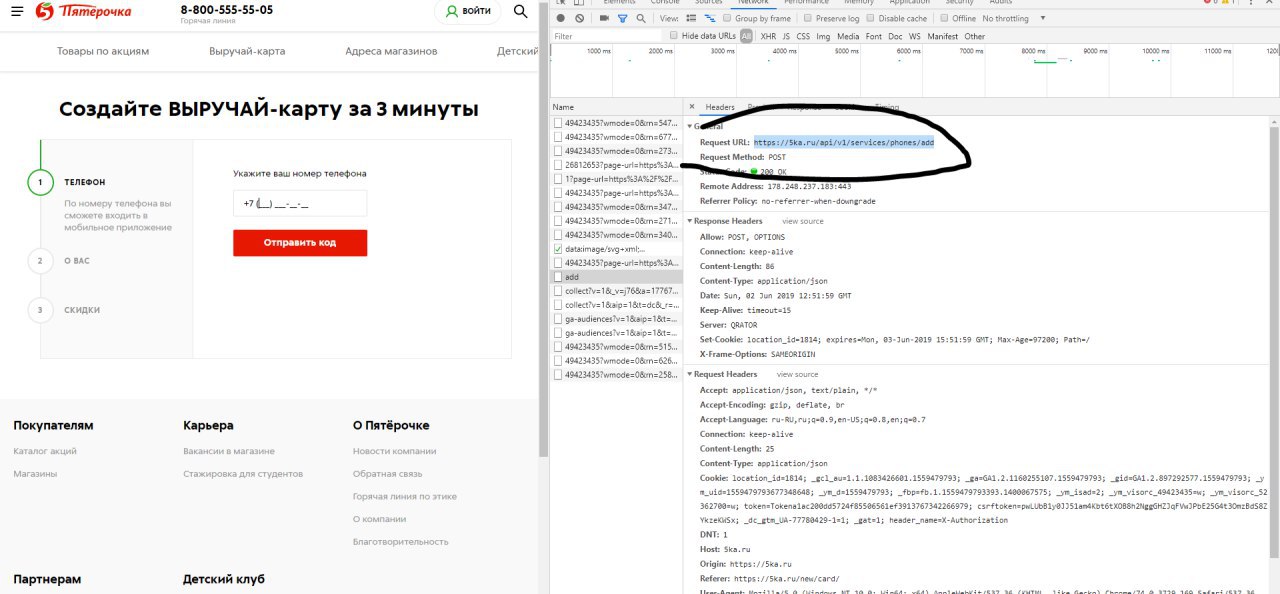
Task: Open Адреса магазинов nav item
Action: tap(391, 51)
